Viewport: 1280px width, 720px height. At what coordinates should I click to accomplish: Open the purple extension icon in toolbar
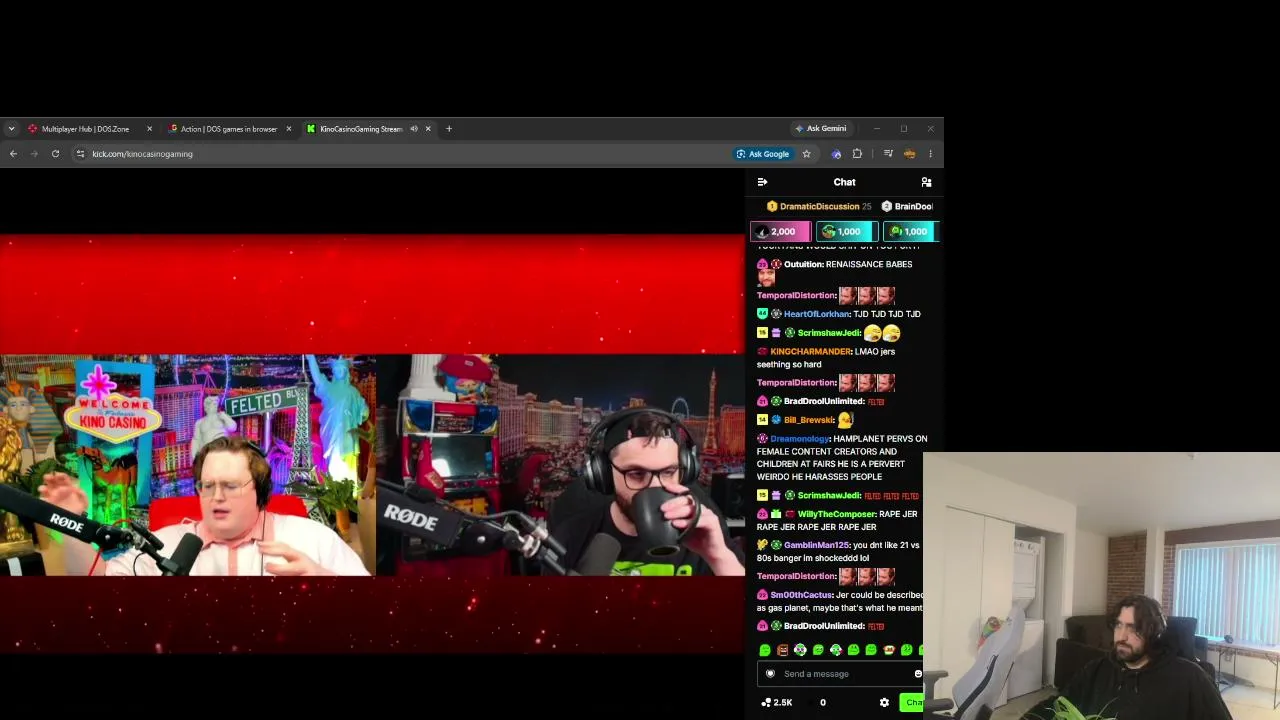(x=836, y=154)
